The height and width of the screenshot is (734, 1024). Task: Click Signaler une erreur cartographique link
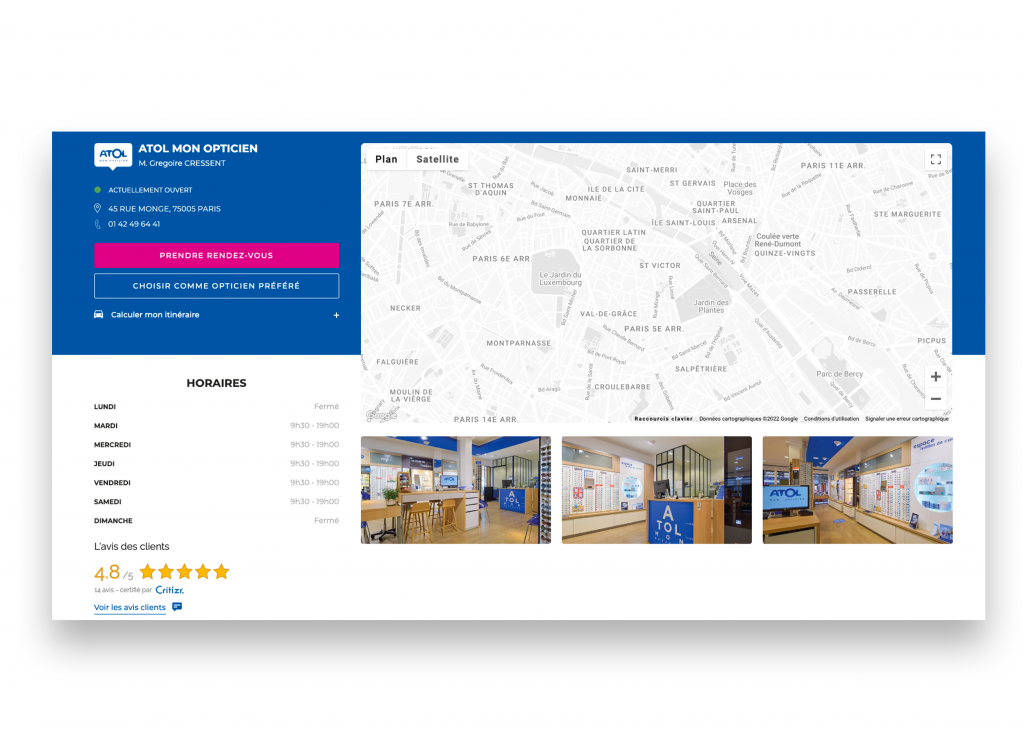click(x=906, y=419)
